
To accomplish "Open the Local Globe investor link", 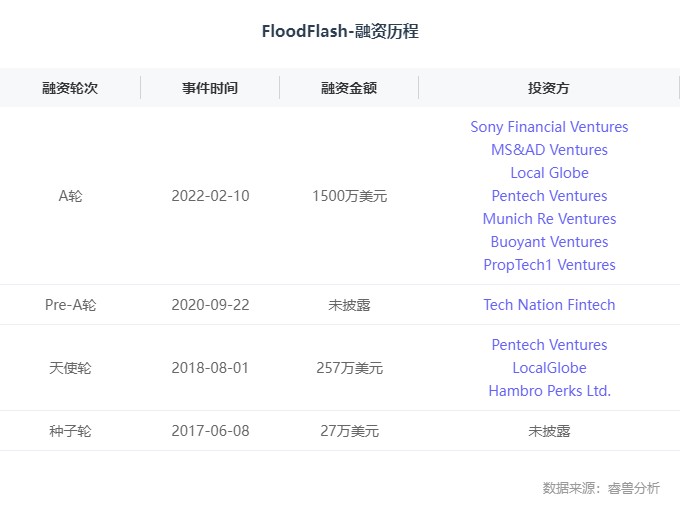I will coord(549,173).
